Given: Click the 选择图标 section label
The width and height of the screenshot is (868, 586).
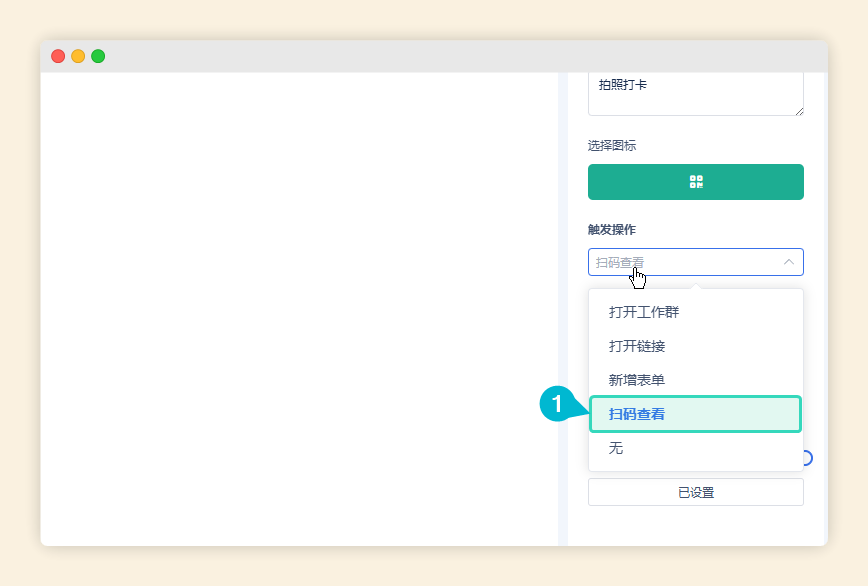Looking at the screenshot, I should pos(609,145).
